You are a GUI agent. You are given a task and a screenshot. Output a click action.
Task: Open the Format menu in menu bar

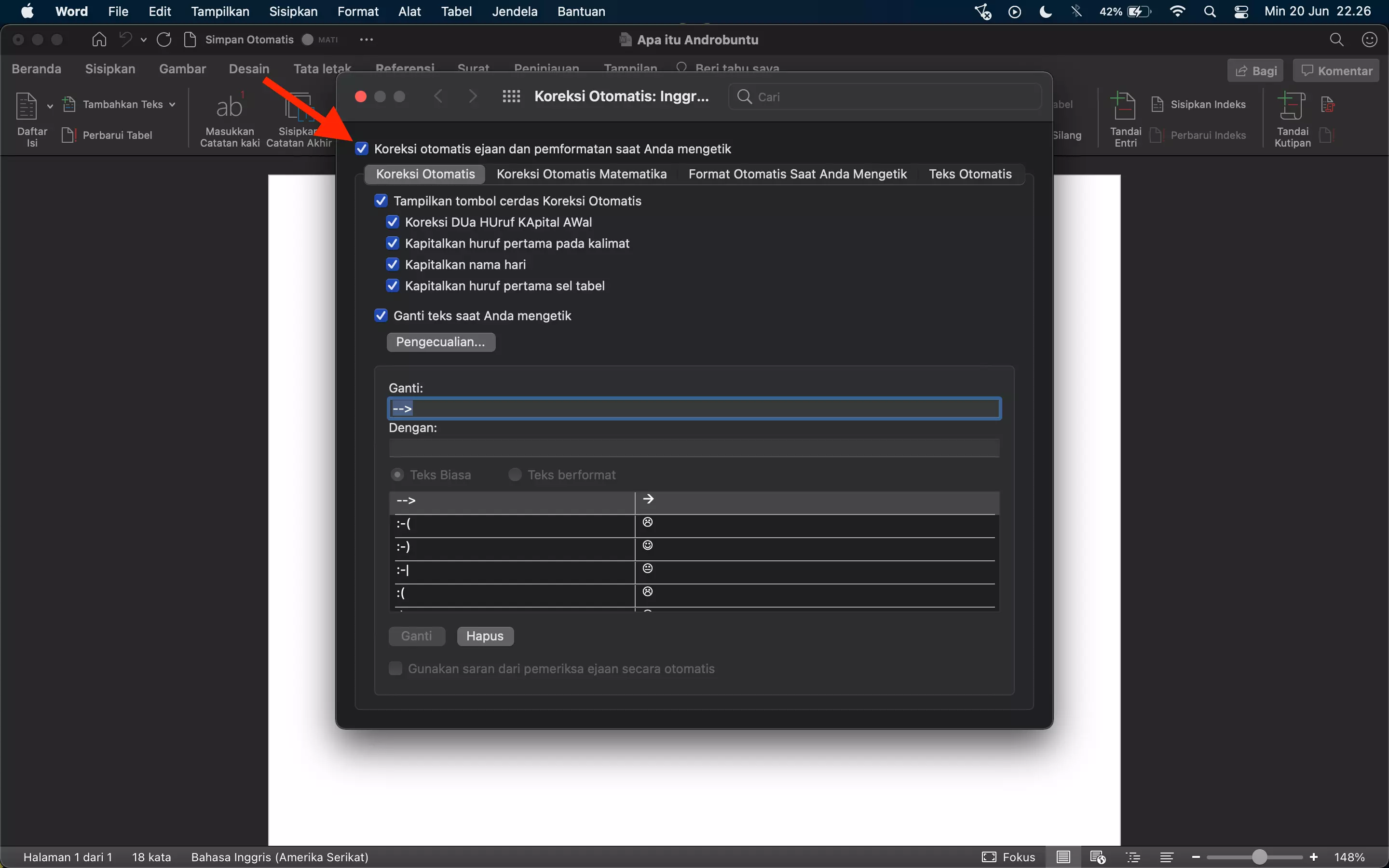coord(358,11)
